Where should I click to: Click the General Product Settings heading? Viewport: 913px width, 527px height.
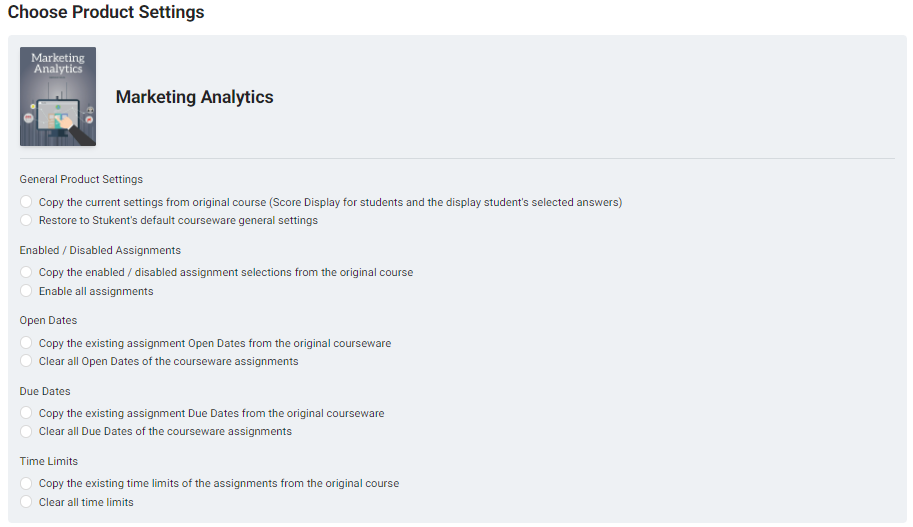tap(81, 179)
